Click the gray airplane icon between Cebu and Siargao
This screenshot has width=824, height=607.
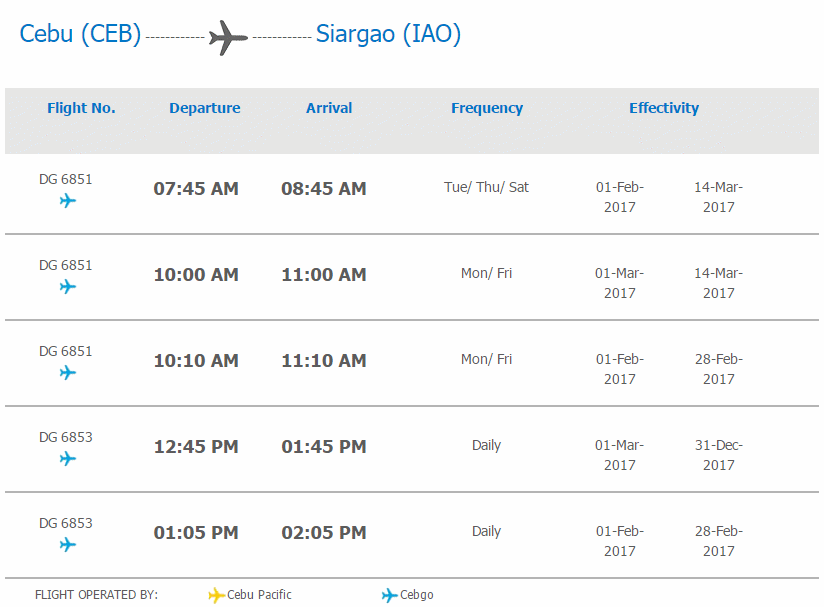click(228, 38)
